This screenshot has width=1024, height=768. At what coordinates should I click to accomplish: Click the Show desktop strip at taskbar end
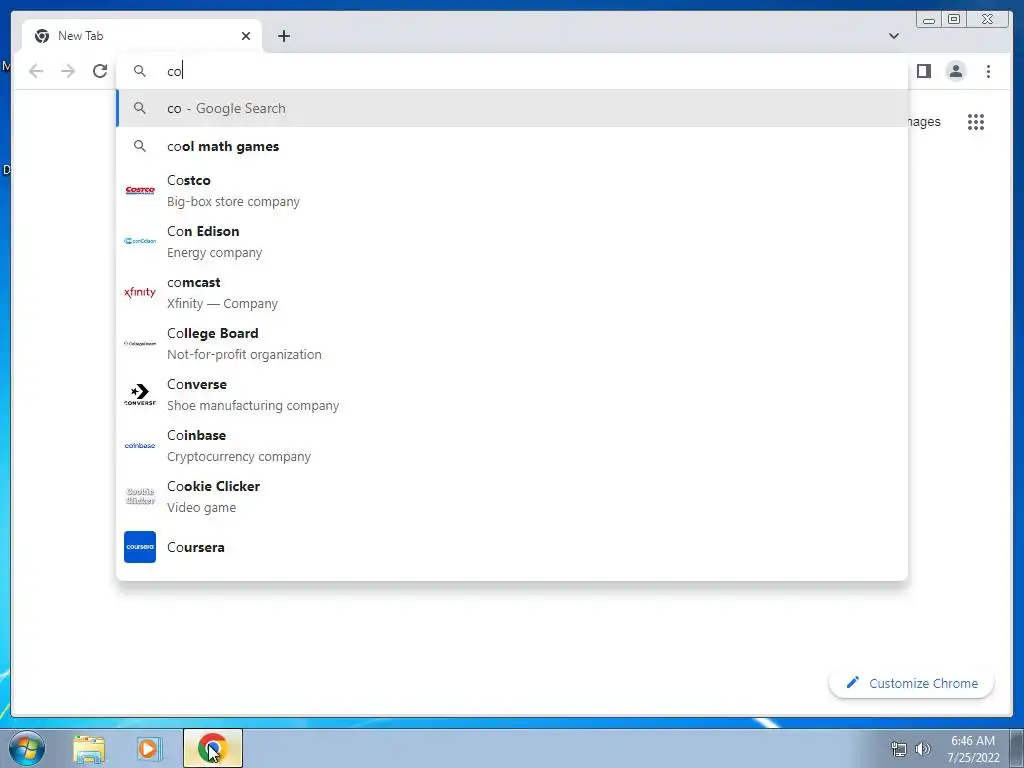[x=1017, y=748]
